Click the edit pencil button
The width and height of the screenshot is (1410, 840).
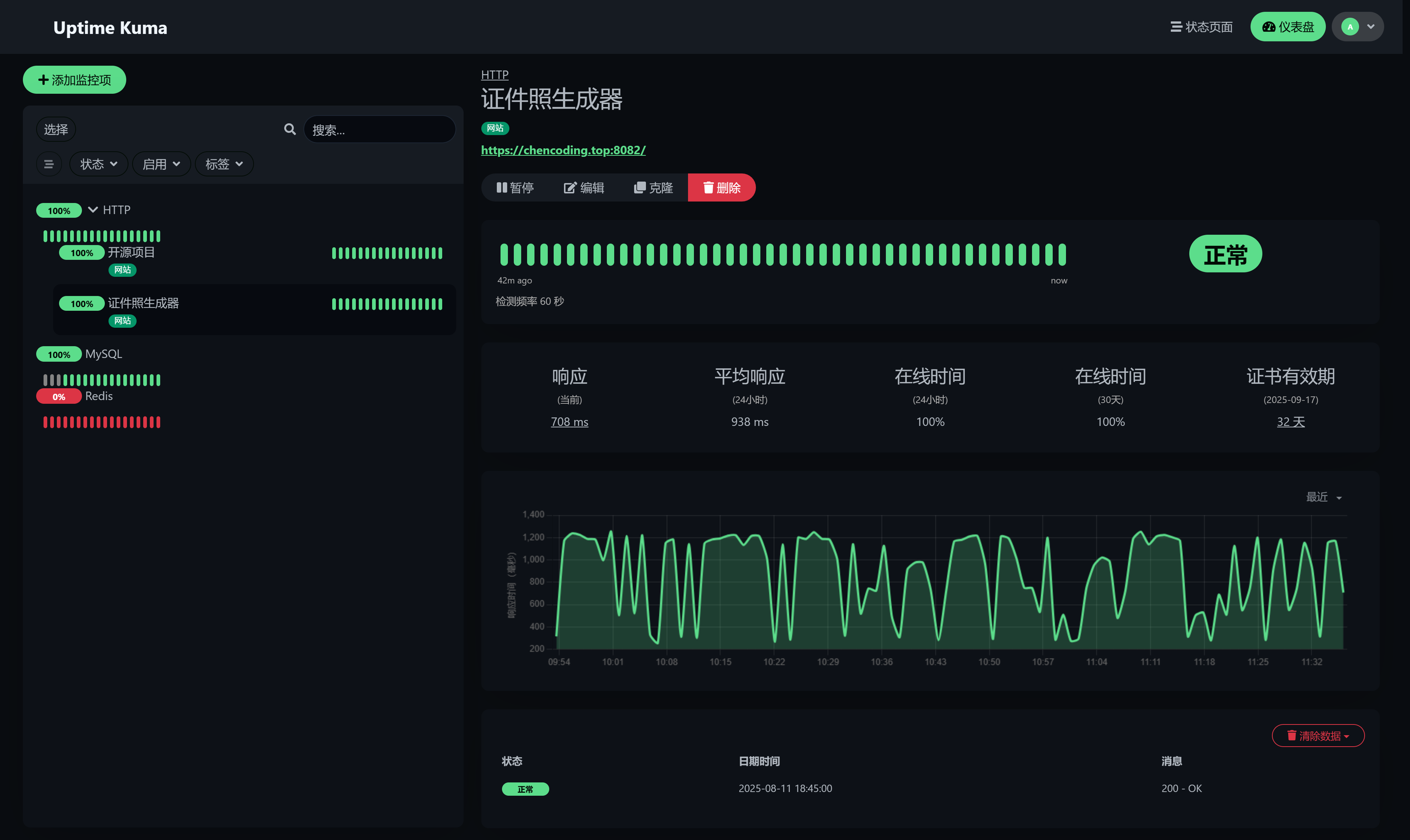(584, 188)
